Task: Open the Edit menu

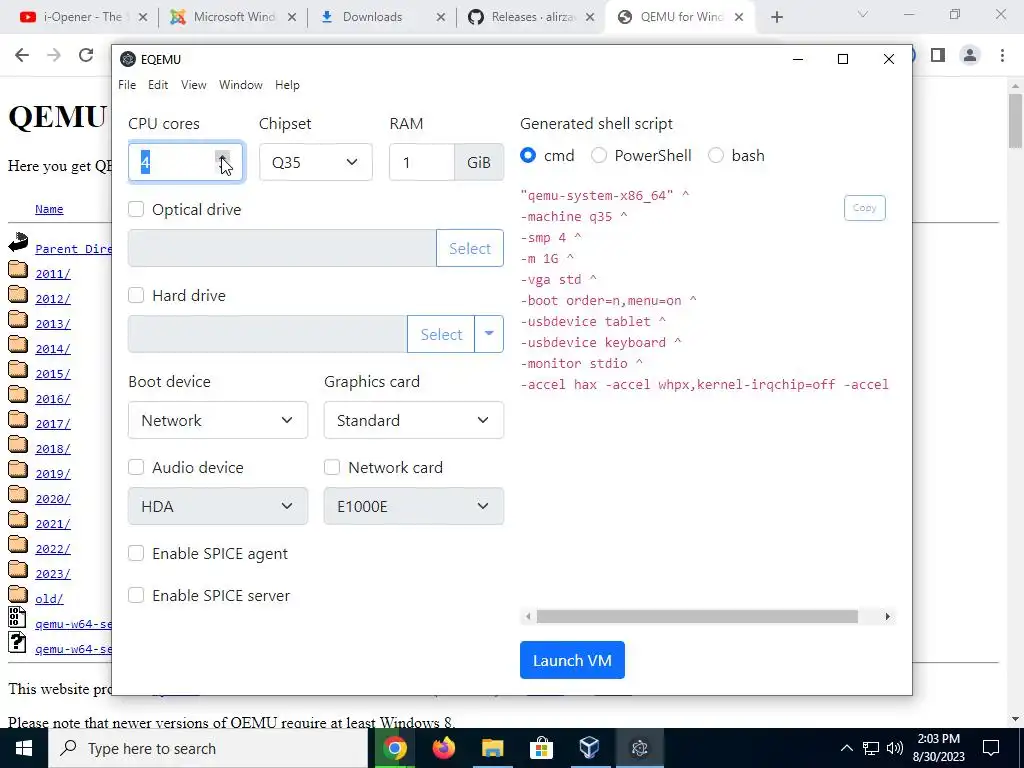Action: (x=157, y=85)
